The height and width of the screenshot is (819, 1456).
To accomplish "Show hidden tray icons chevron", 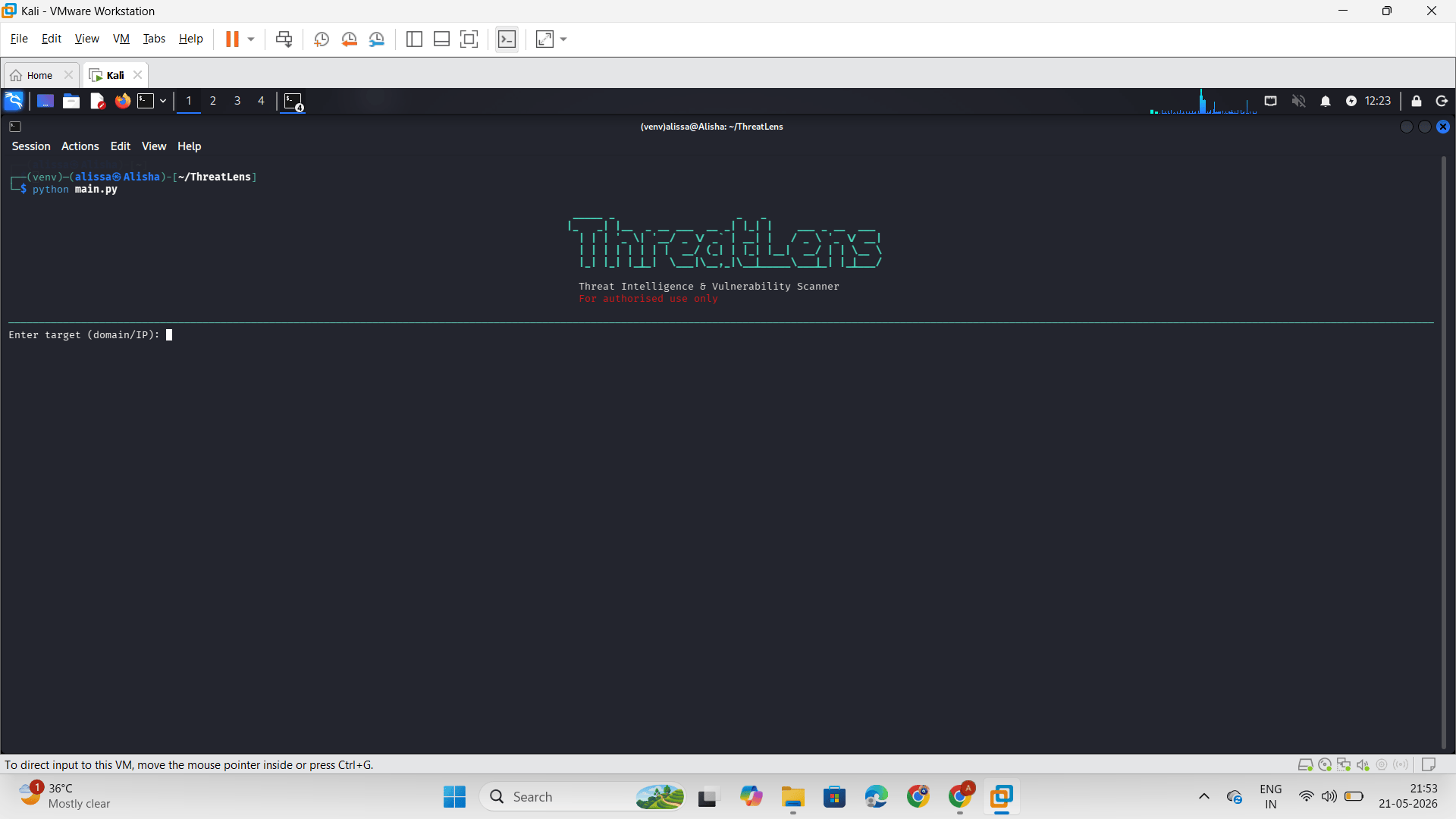I will tap(1203, 796).
